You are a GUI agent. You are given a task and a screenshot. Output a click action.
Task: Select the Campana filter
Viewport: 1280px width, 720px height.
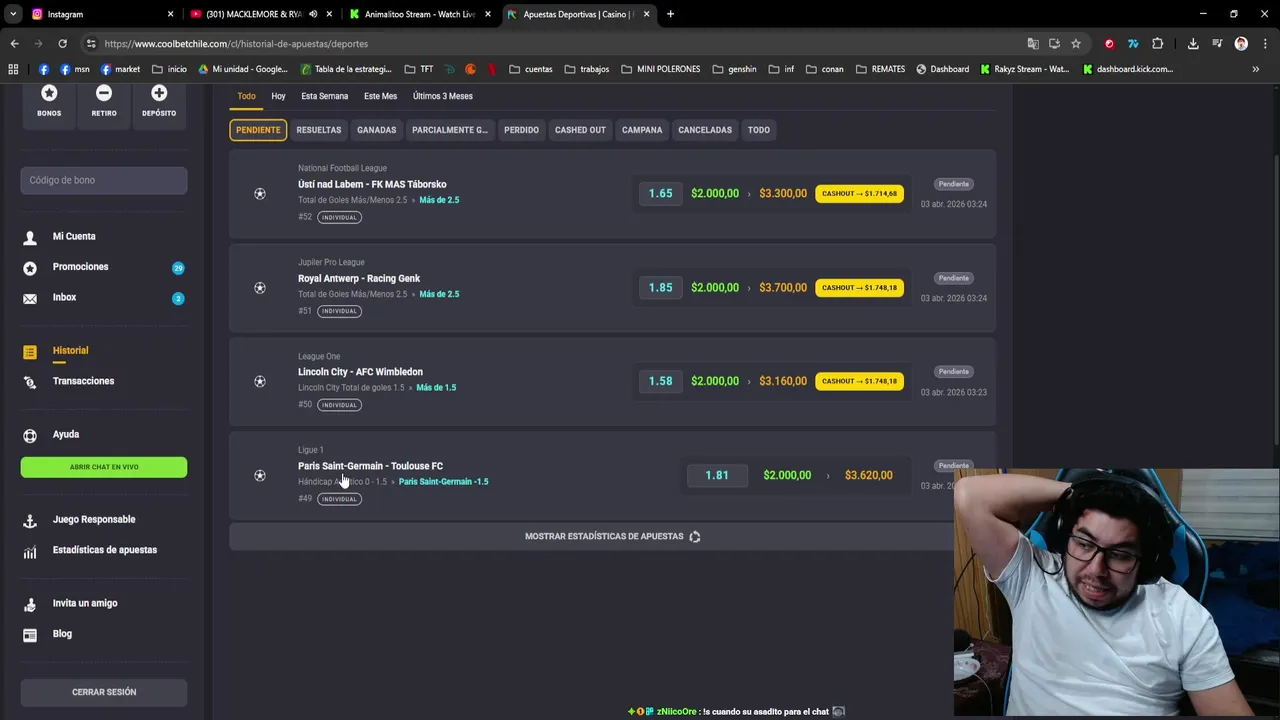[x=642, y=130]
